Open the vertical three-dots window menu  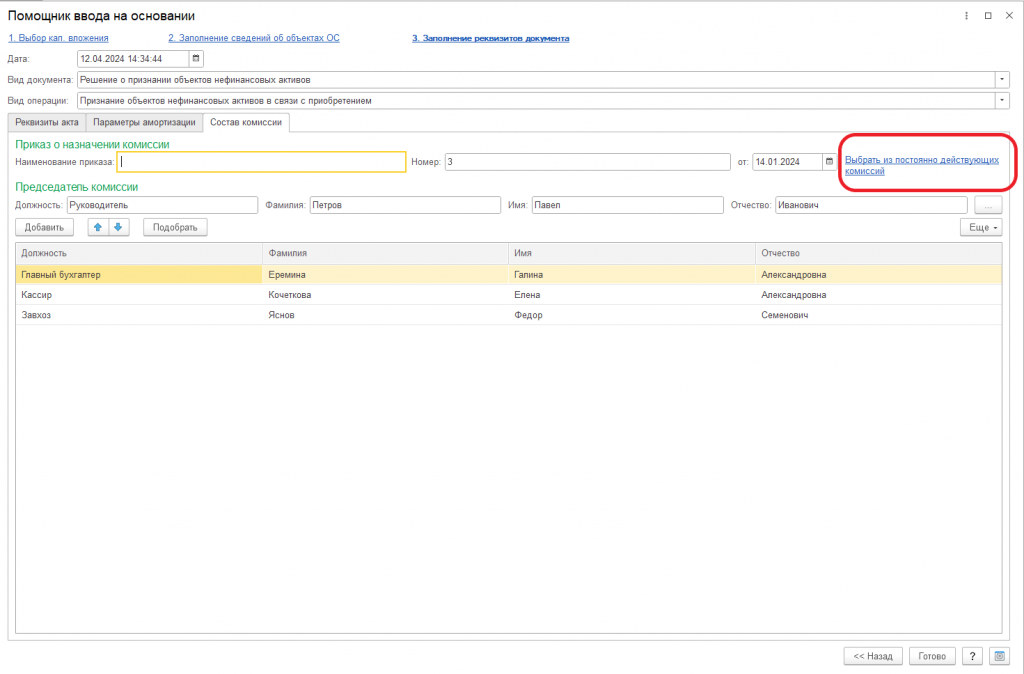pos(967,16)
